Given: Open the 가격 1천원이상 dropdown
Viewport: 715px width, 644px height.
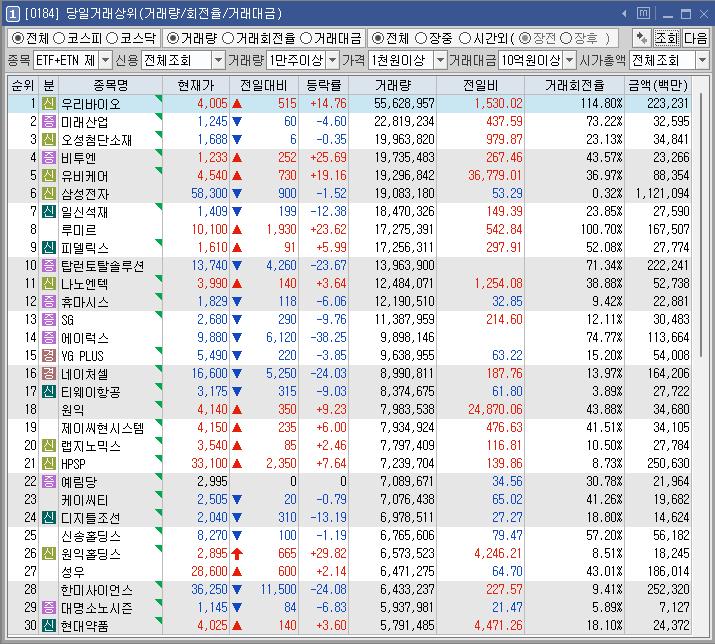Looking at the screenshot, I should click(440, 60).
